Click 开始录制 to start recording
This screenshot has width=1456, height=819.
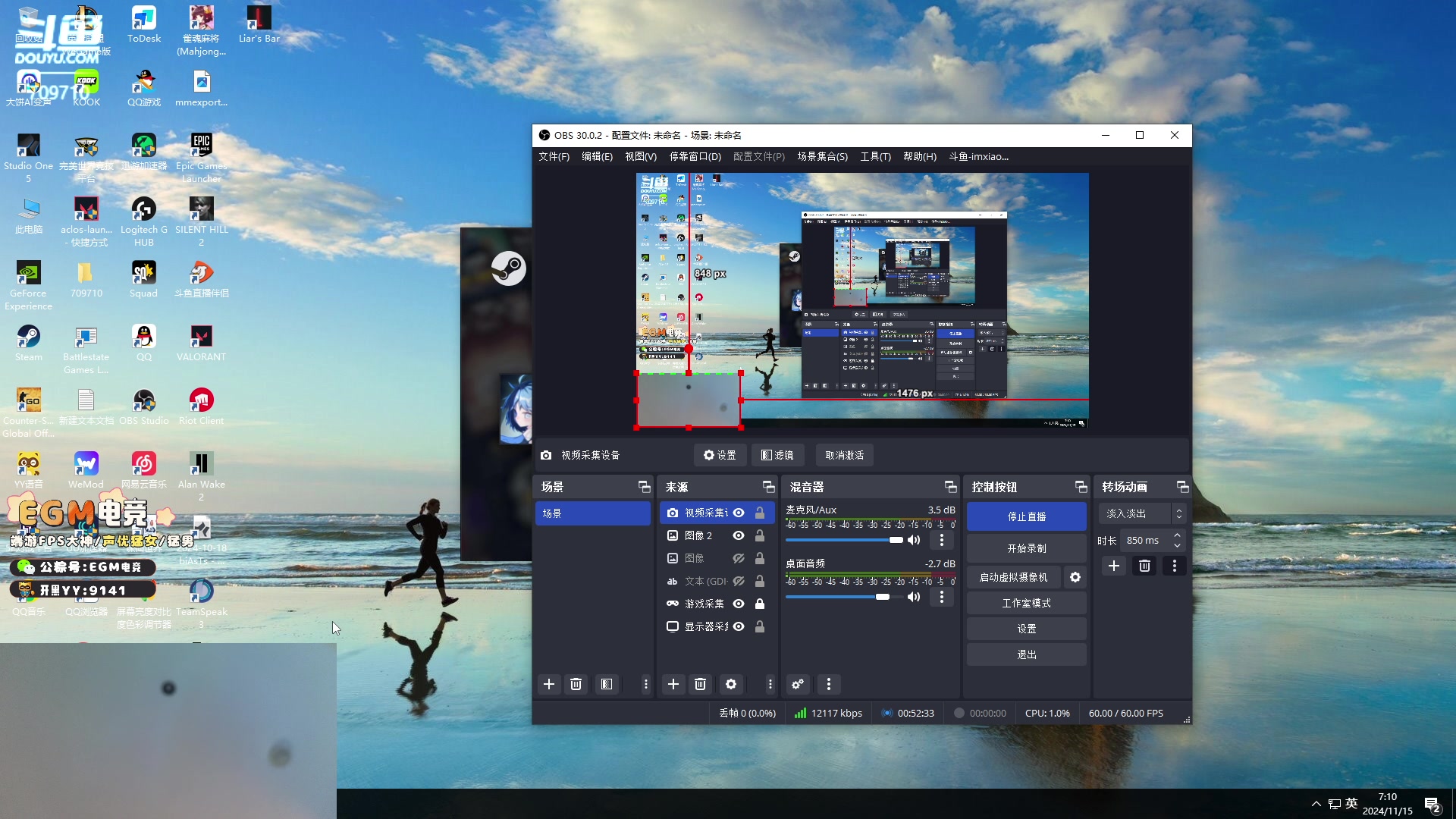click(1027, 548)
